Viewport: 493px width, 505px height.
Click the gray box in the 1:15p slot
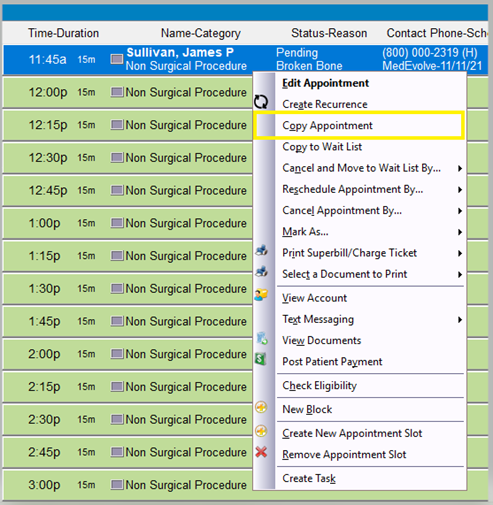pyautogui.click(x=117, y=256)
